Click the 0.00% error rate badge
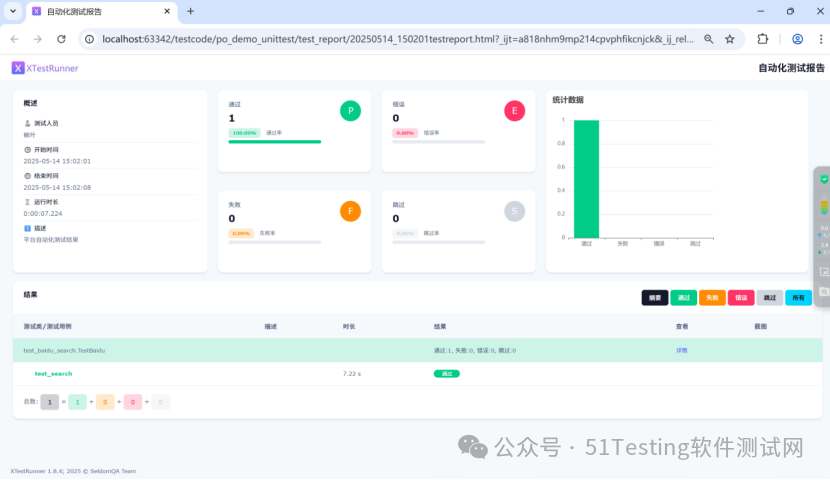This screenshot has height=480, width=830. pyautogui.click(x=405, y=133)
